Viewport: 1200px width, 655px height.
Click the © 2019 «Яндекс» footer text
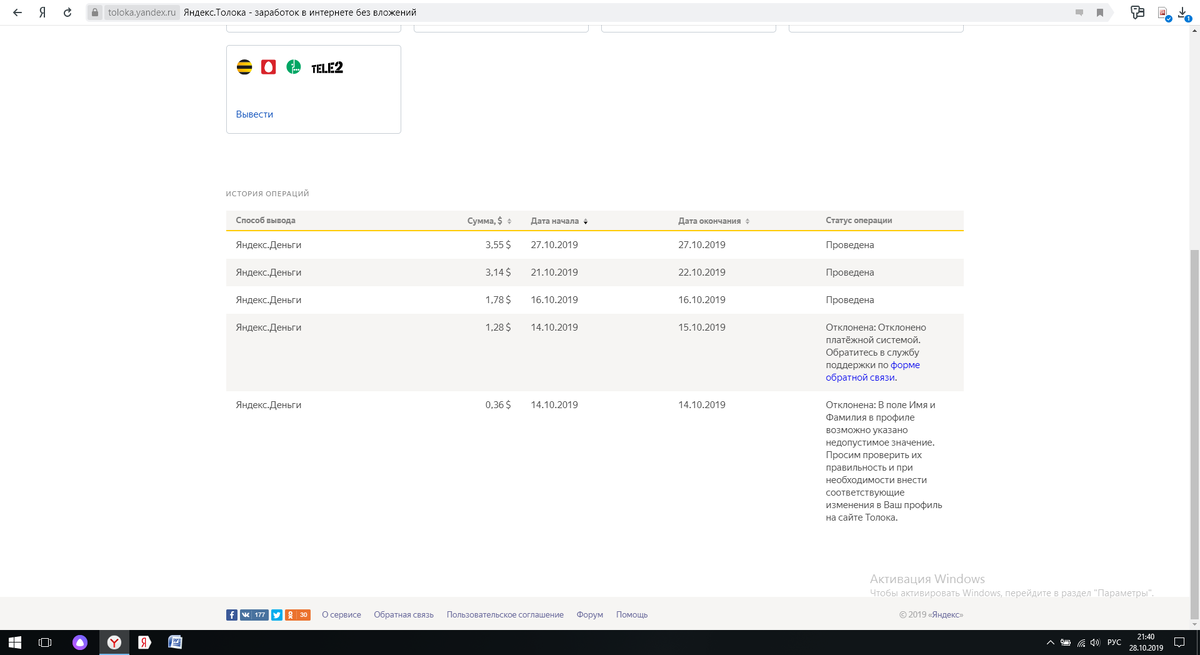(x=931, y=615)
